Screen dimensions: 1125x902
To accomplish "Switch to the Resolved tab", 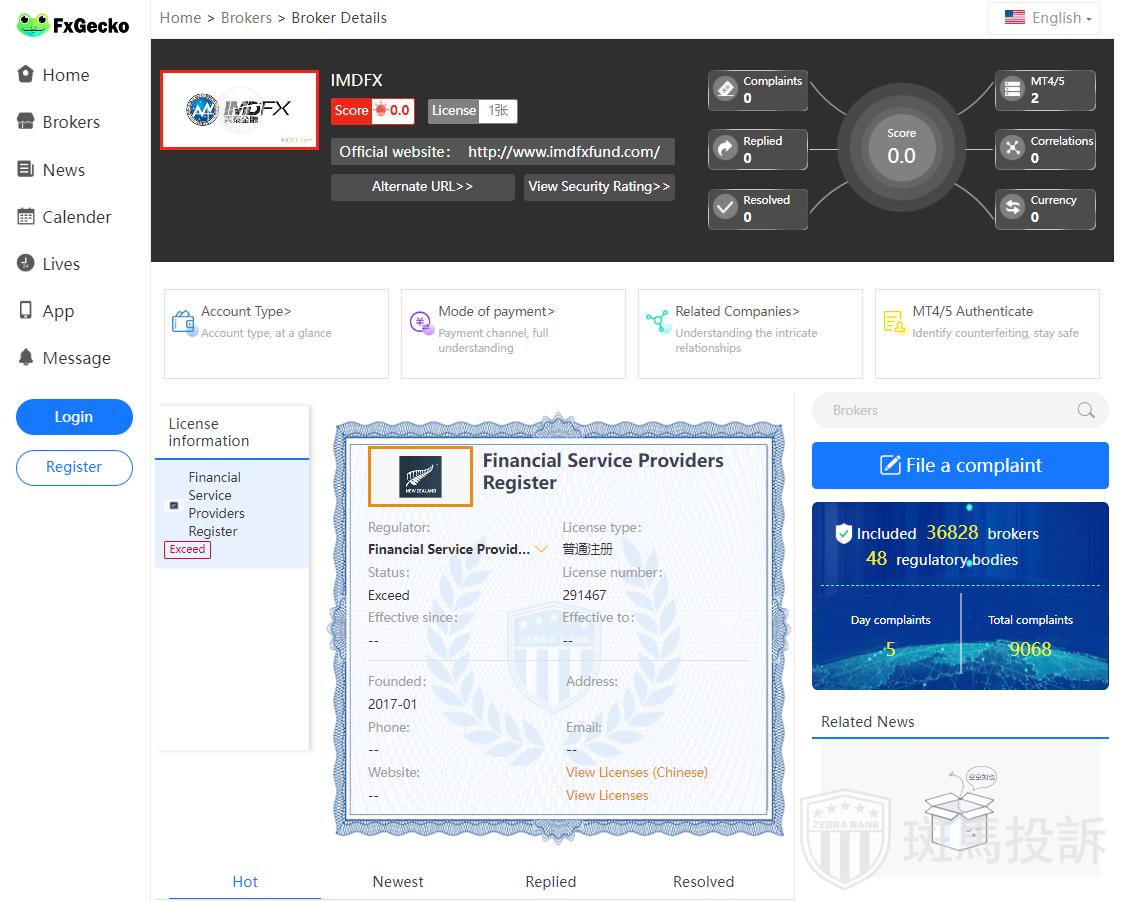I will [x=703, y=881].
